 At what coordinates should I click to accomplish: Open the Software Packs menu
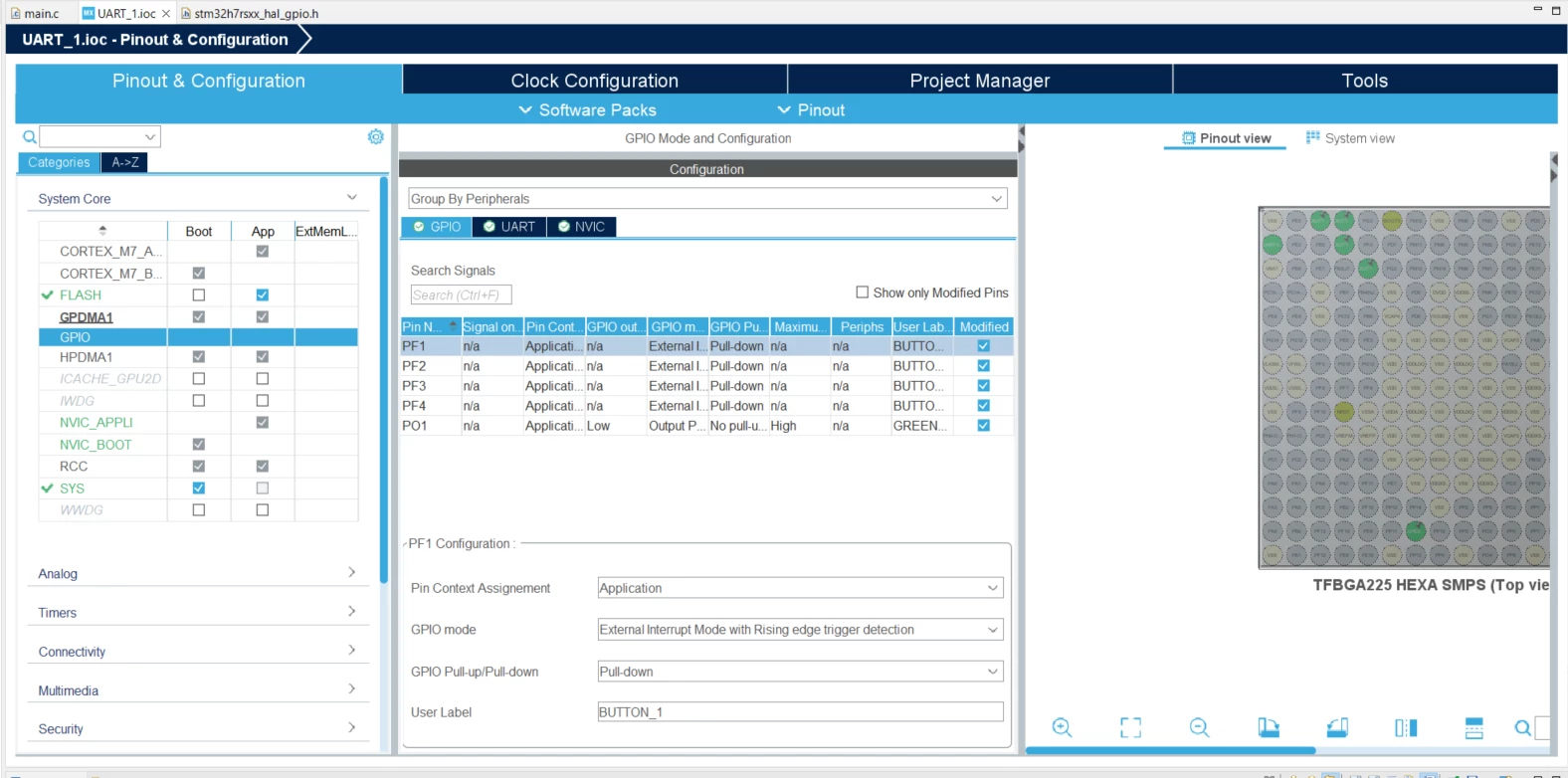[x=587, y=109]
